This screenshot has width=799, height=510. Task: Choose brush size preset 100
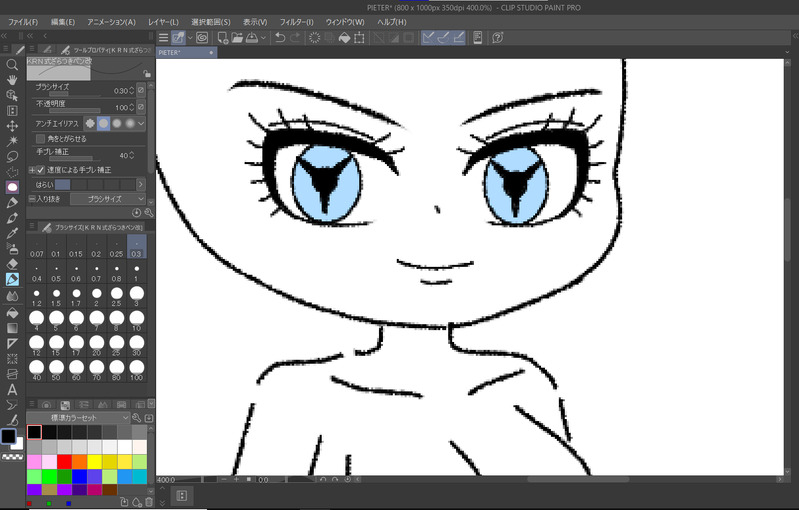[137, 371]
